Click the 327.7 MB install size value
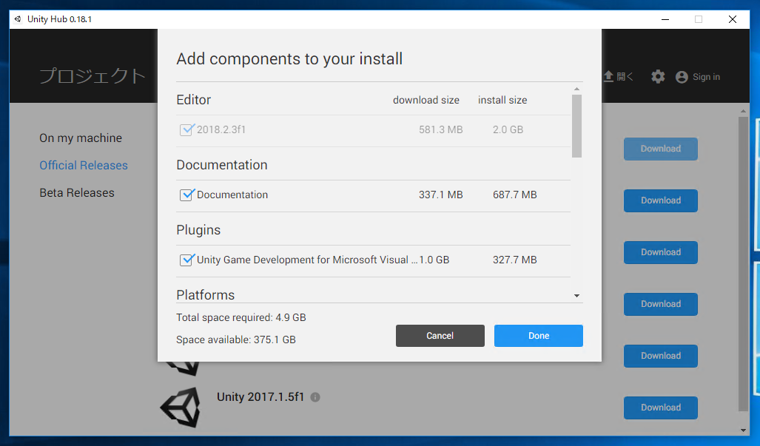Screen dimensions: 760x446 coord(515,260)
